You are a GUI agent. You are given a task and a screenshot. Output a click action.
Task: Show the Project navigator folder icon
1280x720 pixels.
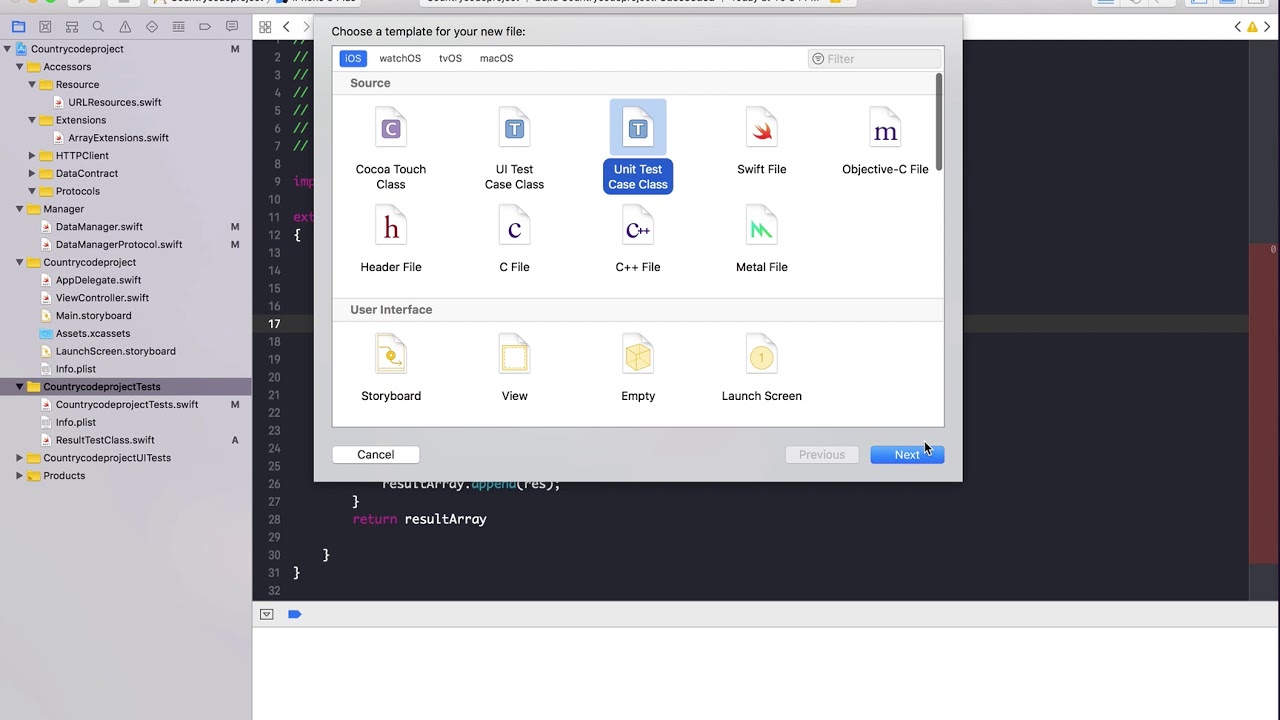pyautogui.click(x=18, y=27)
